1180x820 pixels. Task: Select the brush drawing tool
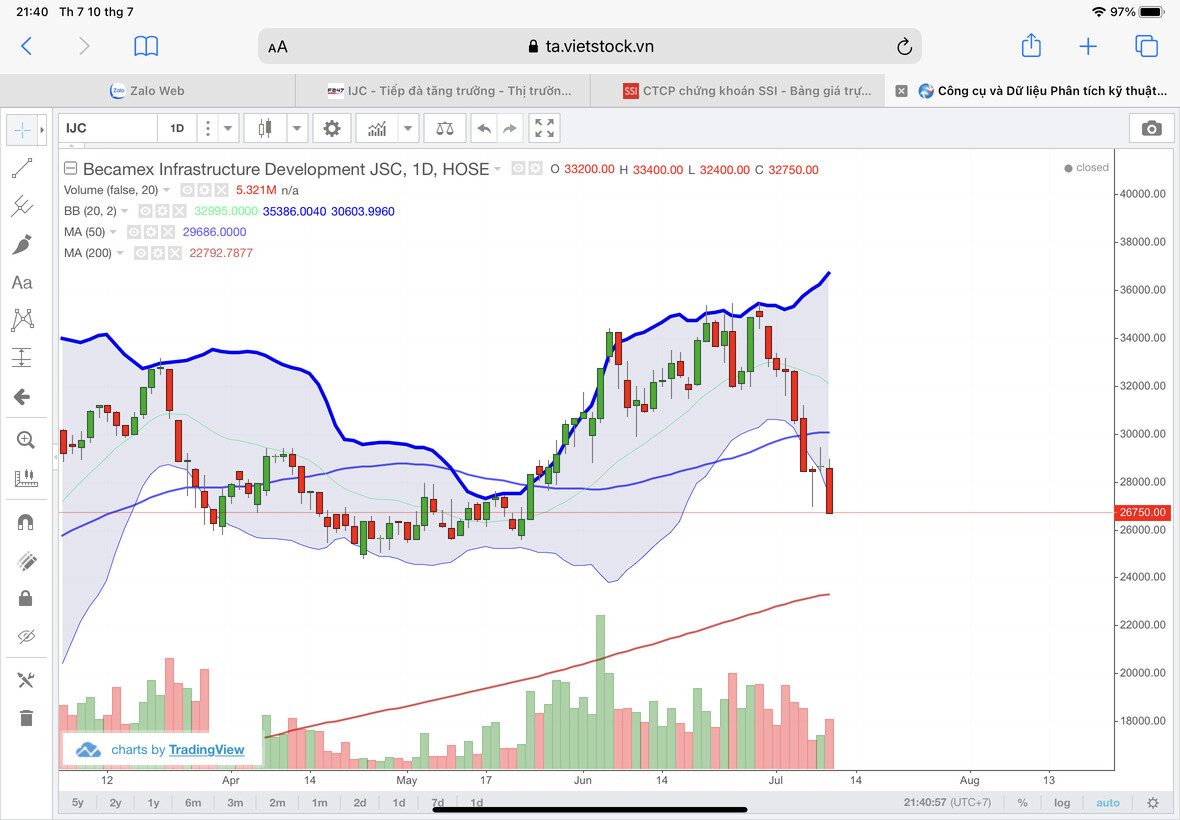point(23,244)
